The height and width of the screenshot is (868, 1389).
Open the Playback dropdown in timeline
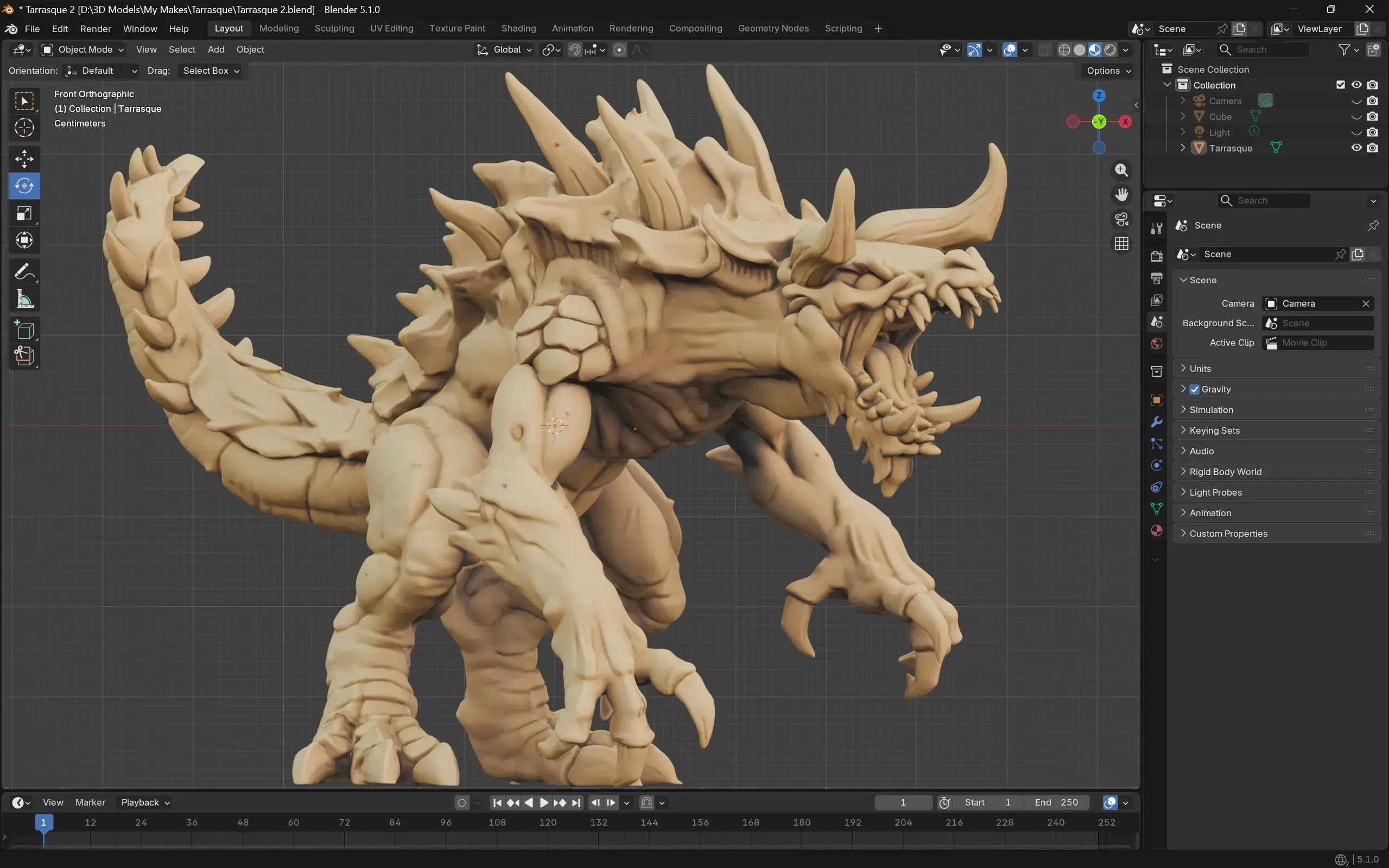pyautogui.click(x=145, y=802)
